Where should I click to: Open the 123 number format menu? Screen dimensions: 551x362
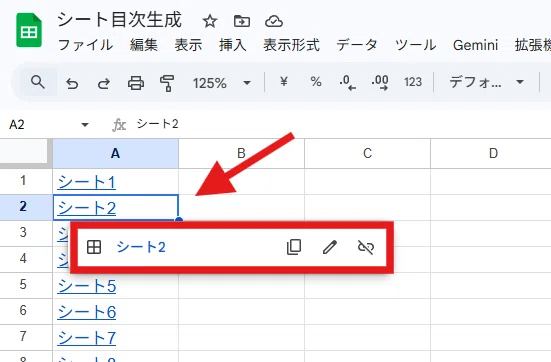pos(413,82)
